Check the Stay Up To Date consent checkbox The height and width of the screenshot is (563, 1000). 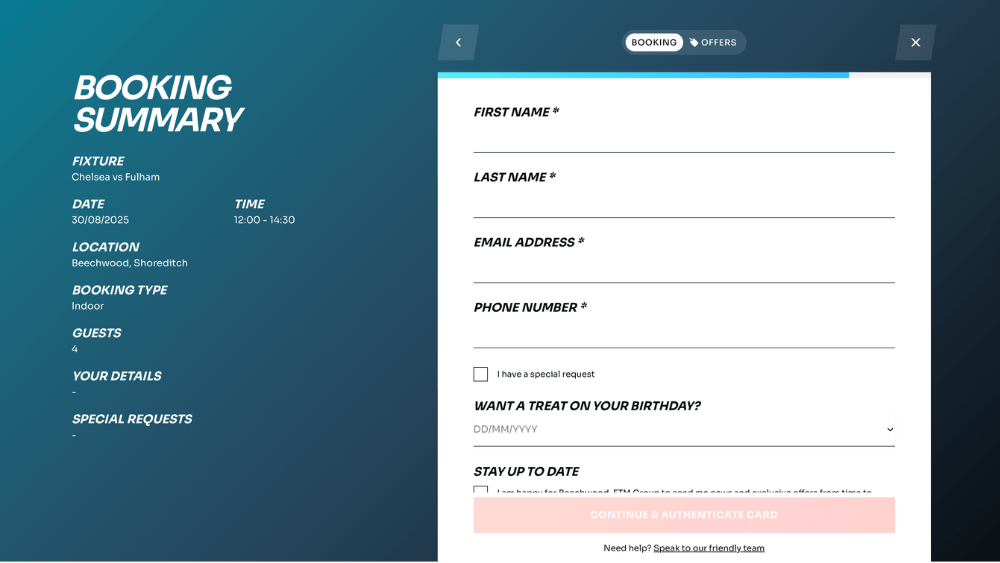480,490
